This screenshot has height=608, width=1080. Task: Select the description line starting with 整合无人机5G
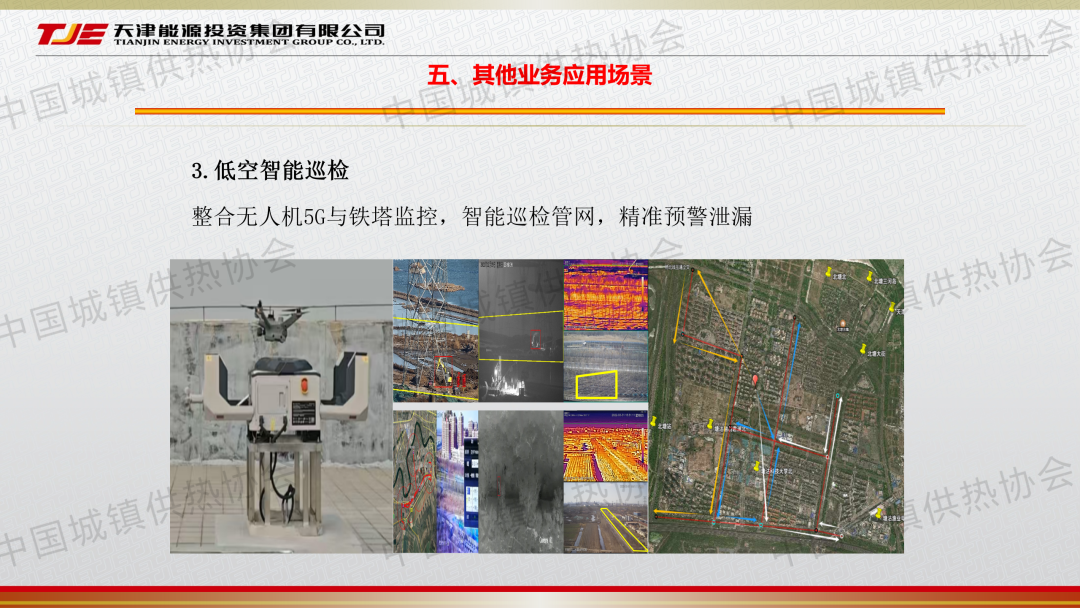(471, 216)
